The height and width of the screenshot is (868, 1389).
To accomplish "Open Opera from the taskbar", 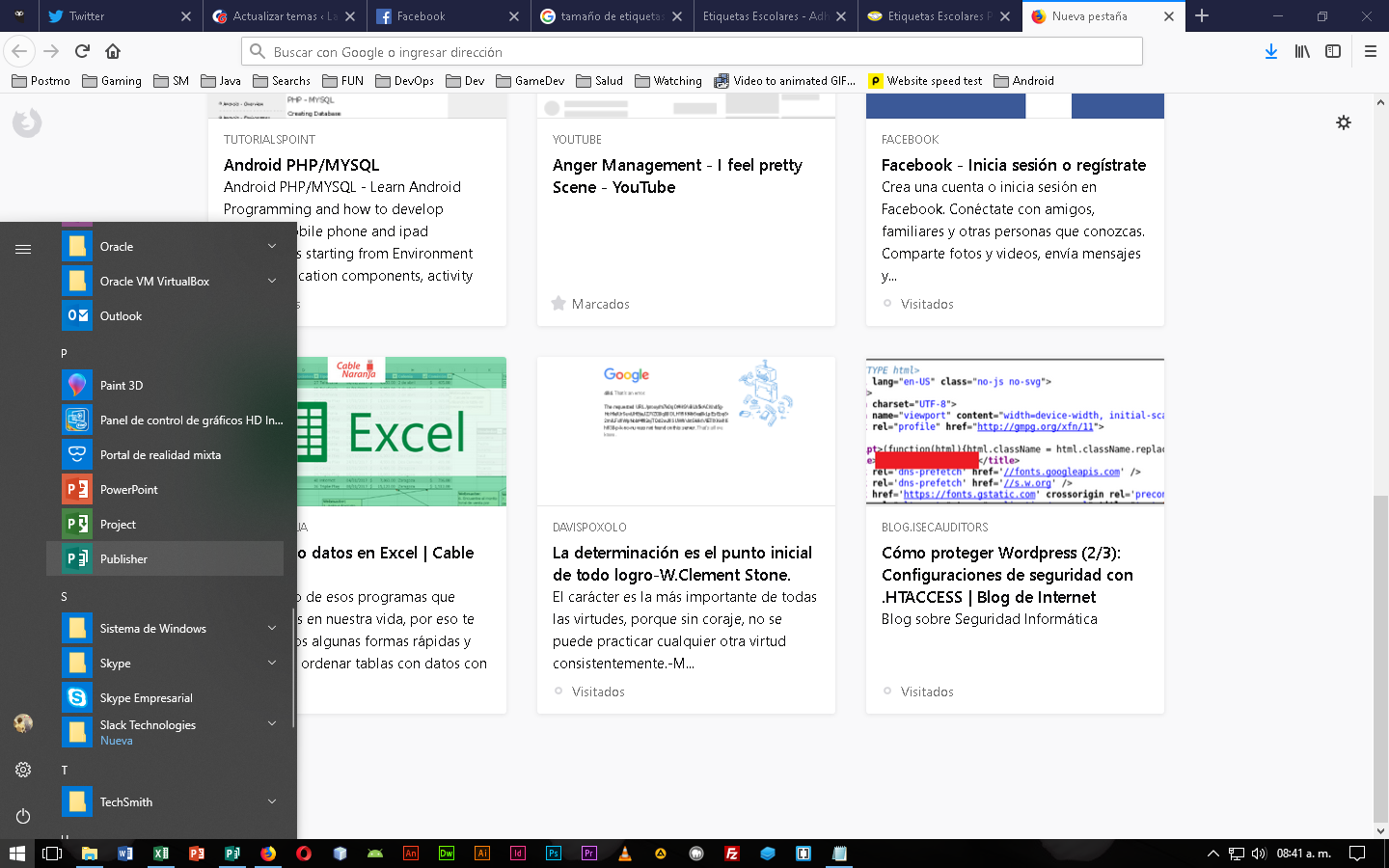I will pos(304,854).
